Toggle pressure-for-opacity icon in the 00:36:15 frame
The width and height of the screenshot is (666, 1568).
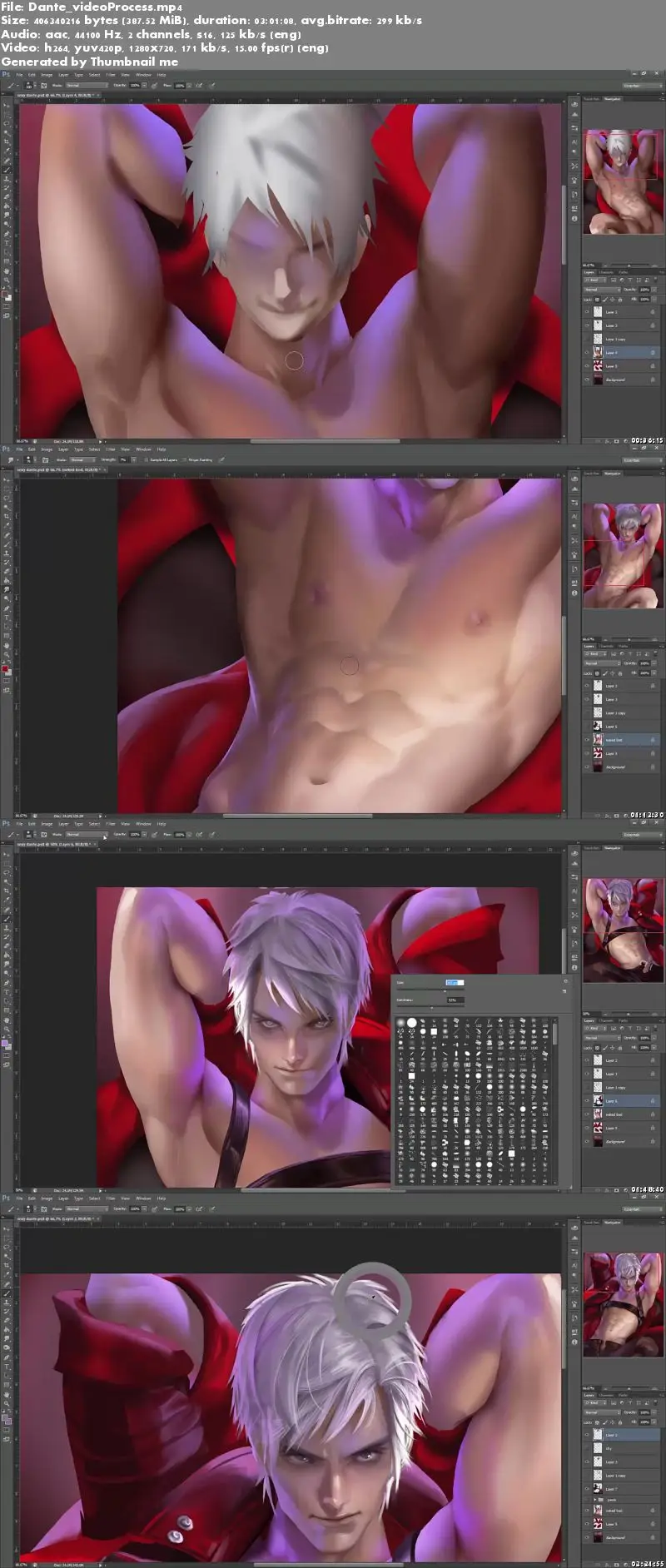coord(154,85)
